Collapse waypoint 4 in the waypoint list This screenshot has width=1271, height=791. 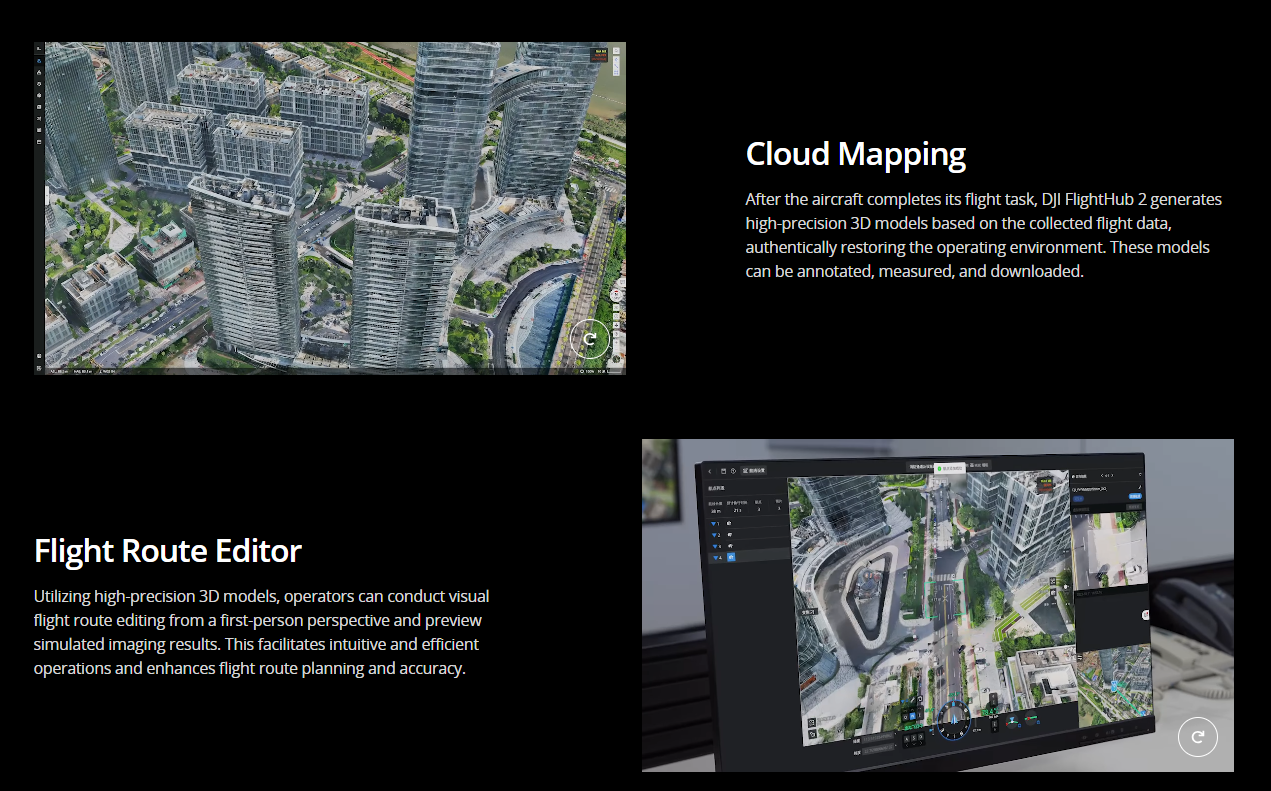(714, 557)
